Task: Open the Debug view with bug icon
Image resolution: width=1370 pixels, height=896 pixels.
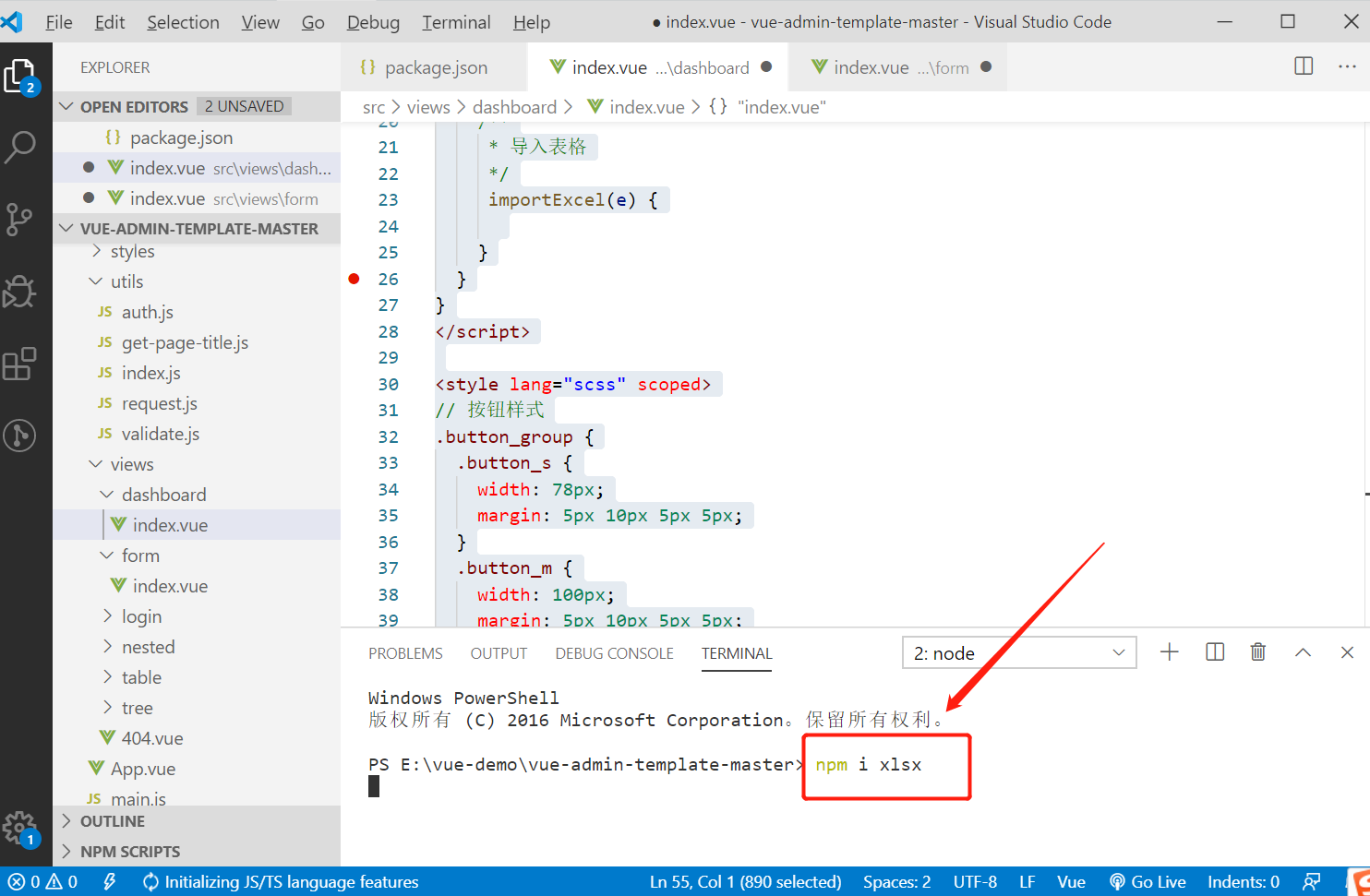Action: point(18,292)
